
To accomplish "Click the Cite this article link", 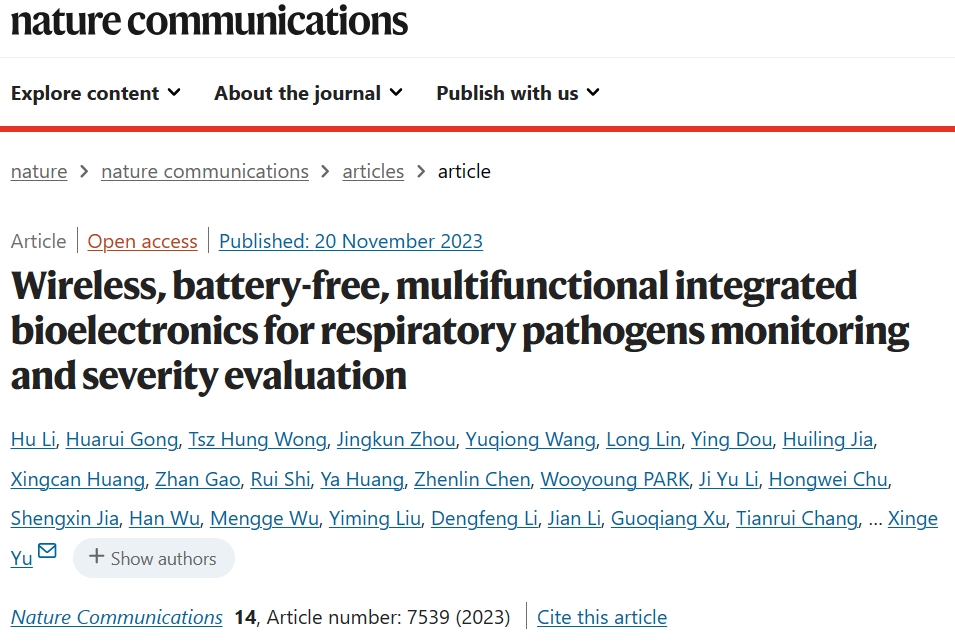I will point(602,617).
